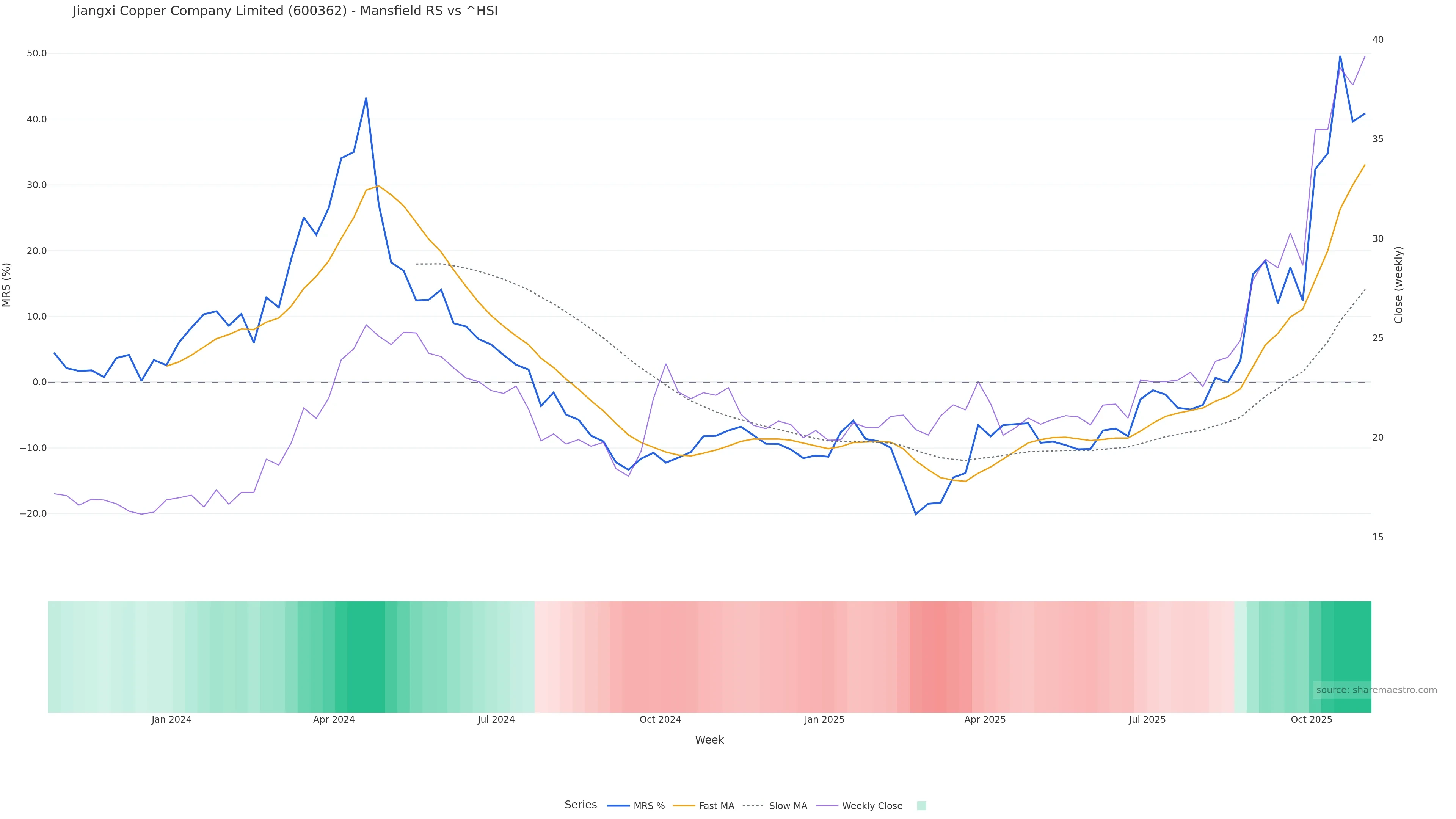Screen dimensions: 1456x819
Task: Click the Jiangxi Copper chart title
Action: click(x=285, y=11)
